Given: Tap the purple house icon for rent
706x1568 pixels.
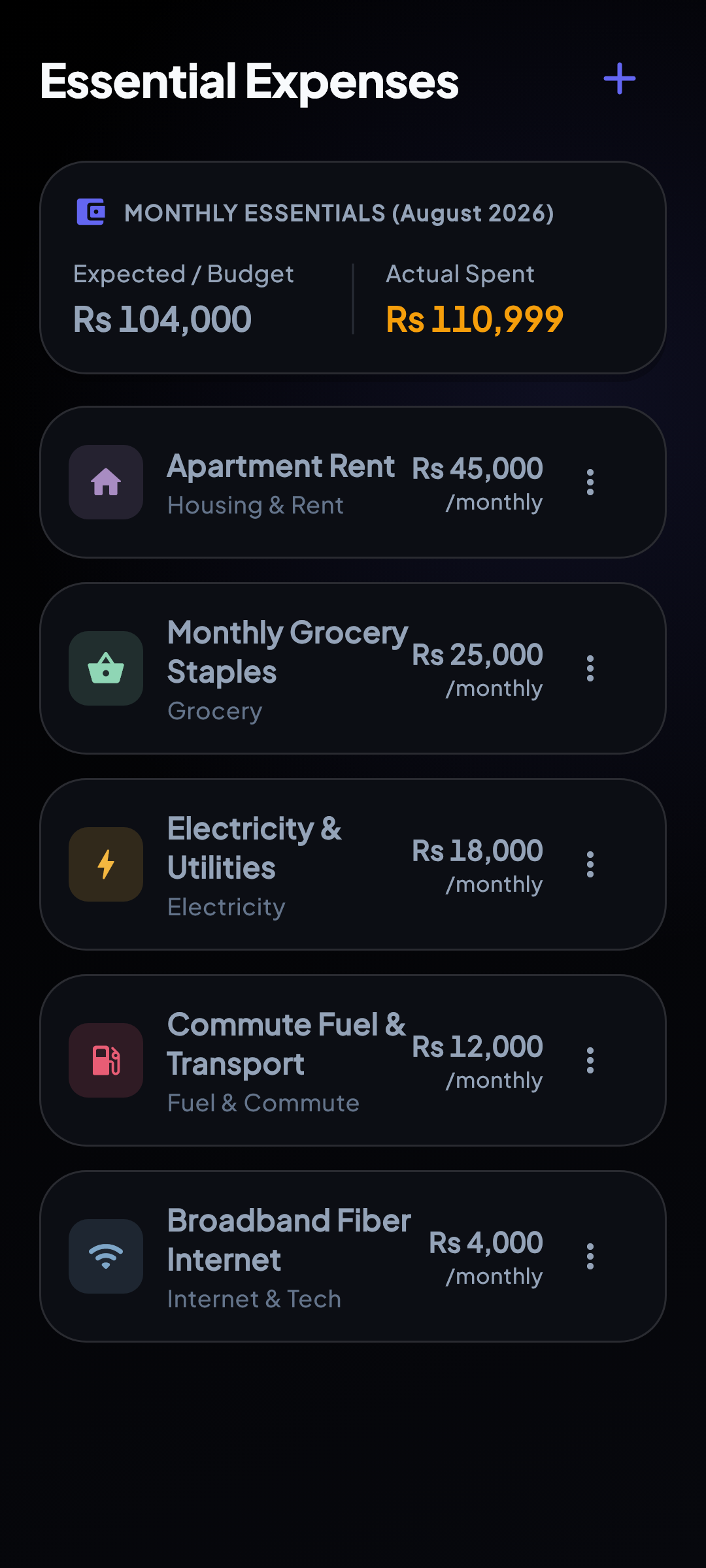Looking at the screenshot, I should 106,482.
